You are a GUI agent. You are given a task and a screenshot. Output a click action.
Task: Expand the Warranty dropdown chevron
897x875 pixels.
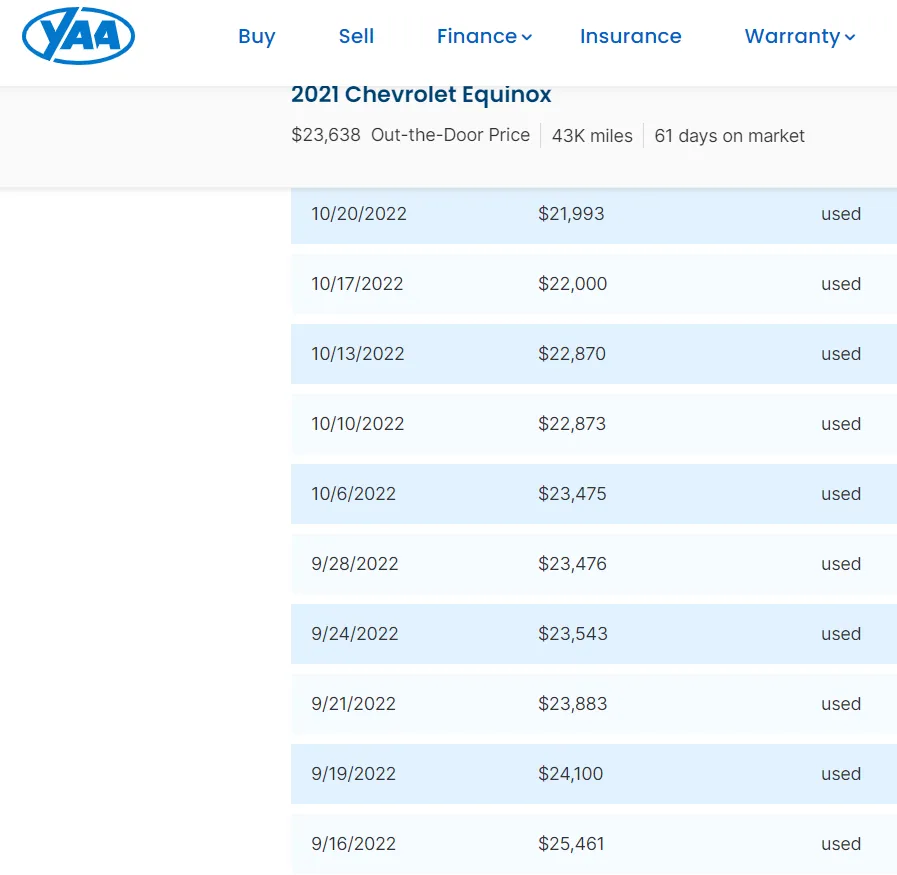tap(851, 38)
